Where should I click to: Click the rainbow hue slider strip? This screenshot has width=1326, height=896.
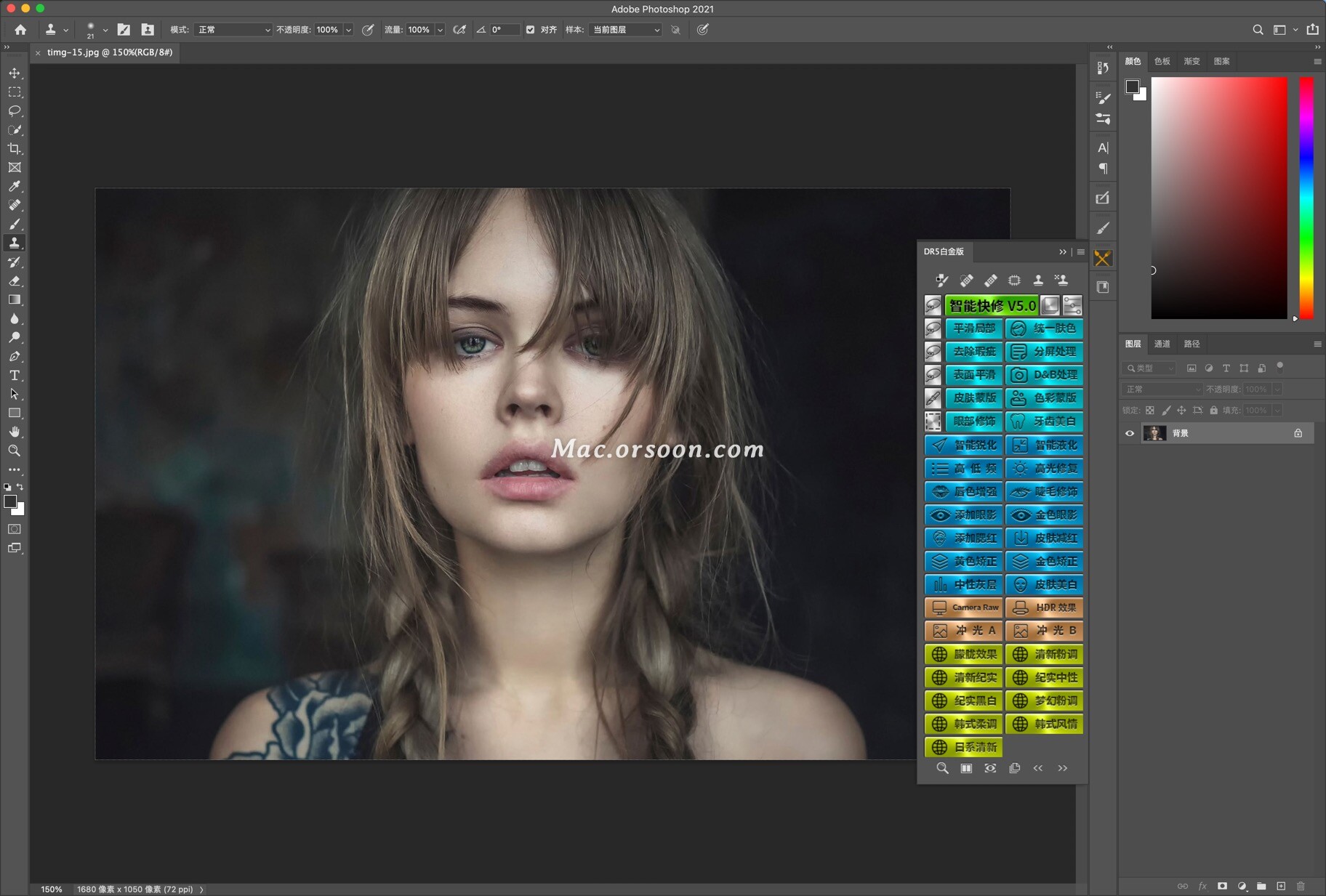pyautogui.click(x=1306, y=198)
